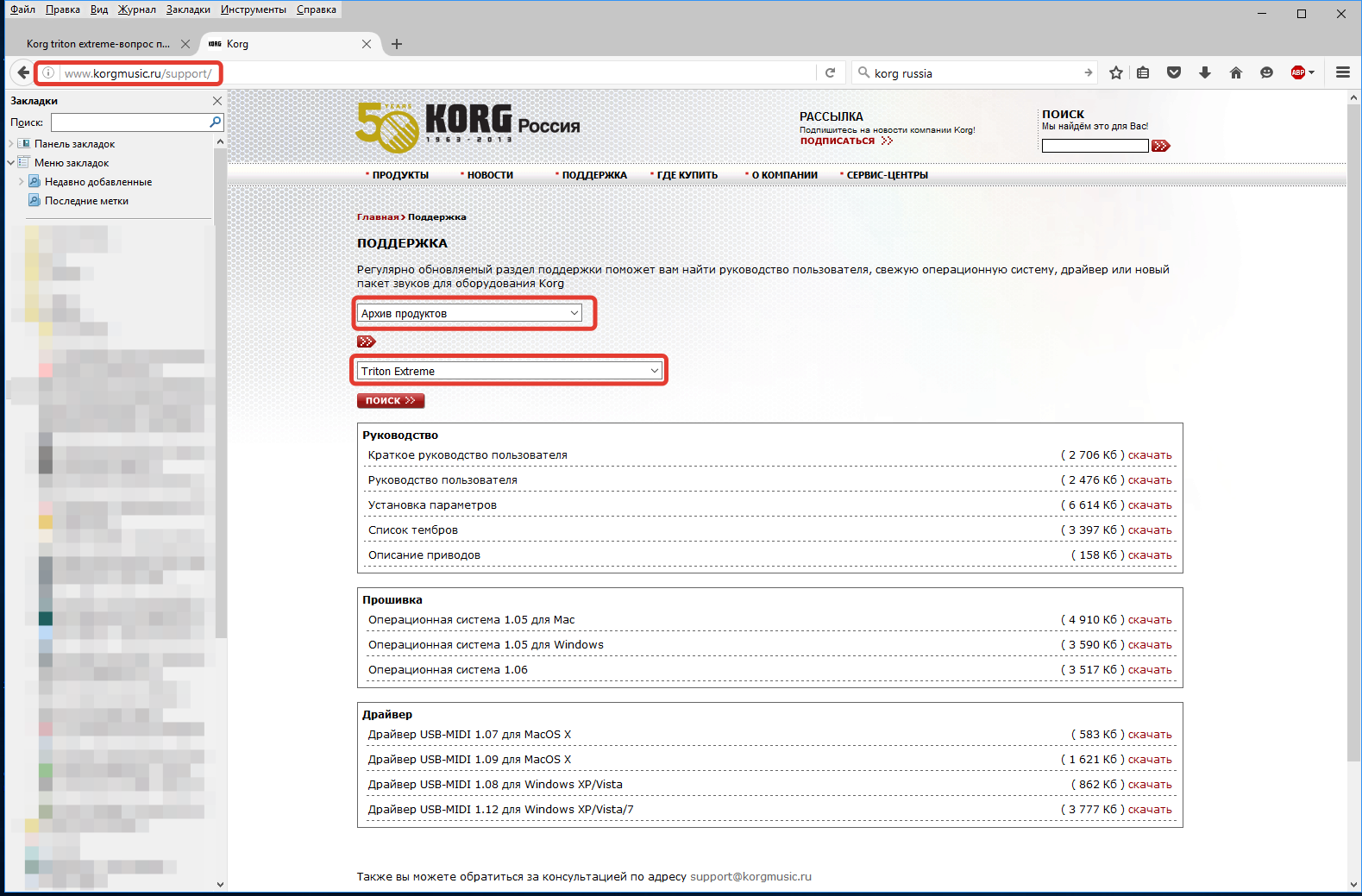
Task: Open the ГДЕ КУПИТЬ site menu
Action: pyautogui.click(x=687, y=175)
